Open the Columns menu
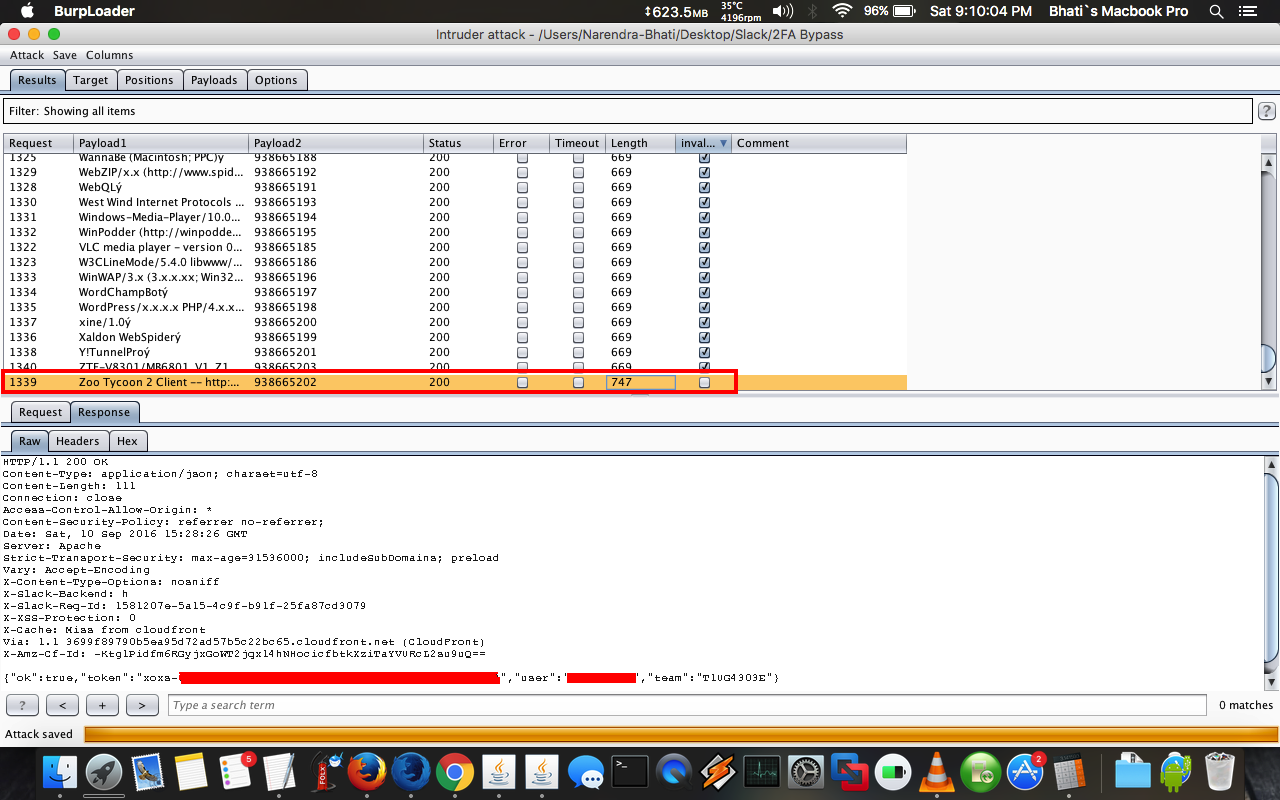 109,55
